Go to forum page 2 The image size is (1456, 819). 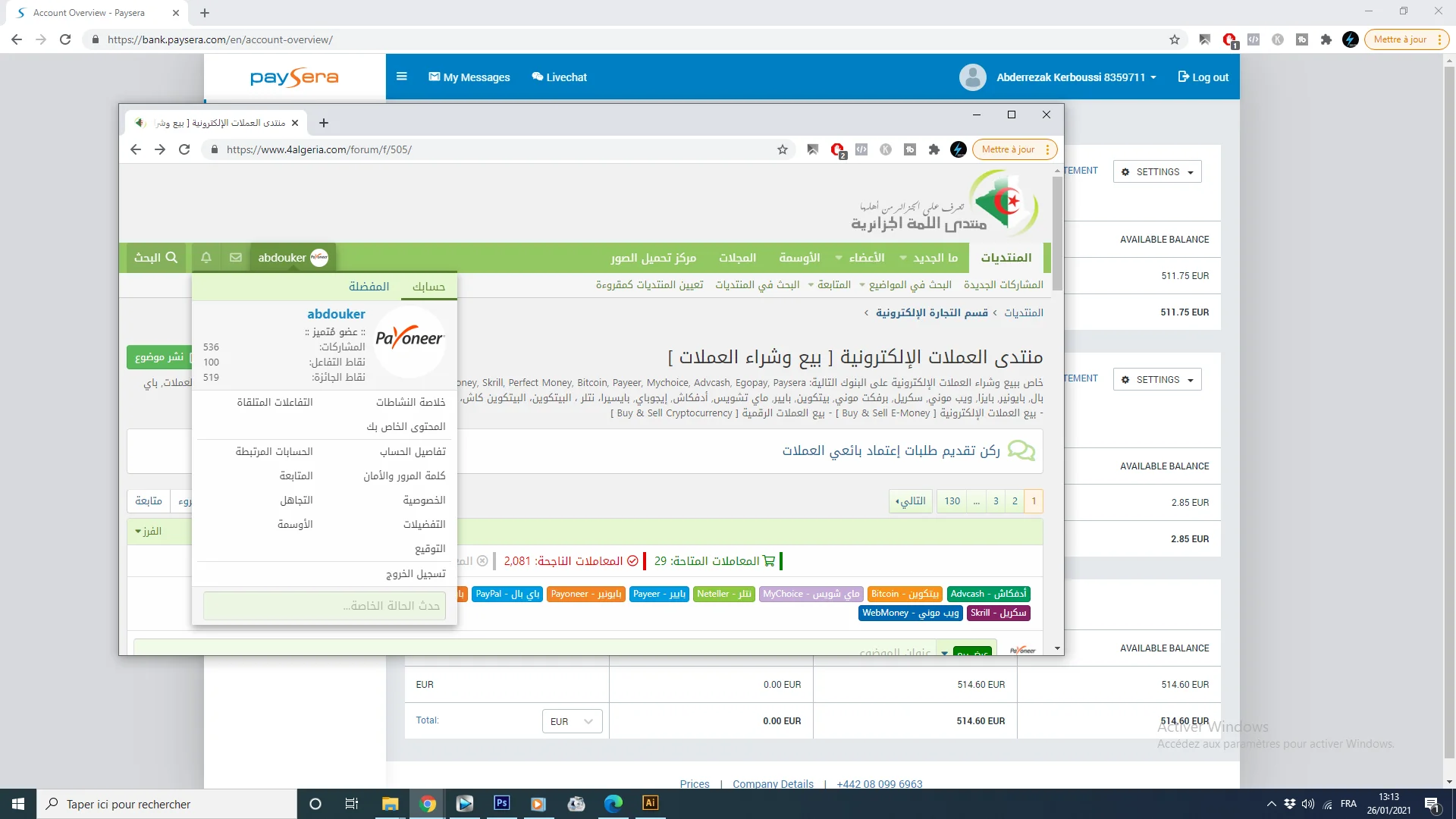click(1015, 501)
